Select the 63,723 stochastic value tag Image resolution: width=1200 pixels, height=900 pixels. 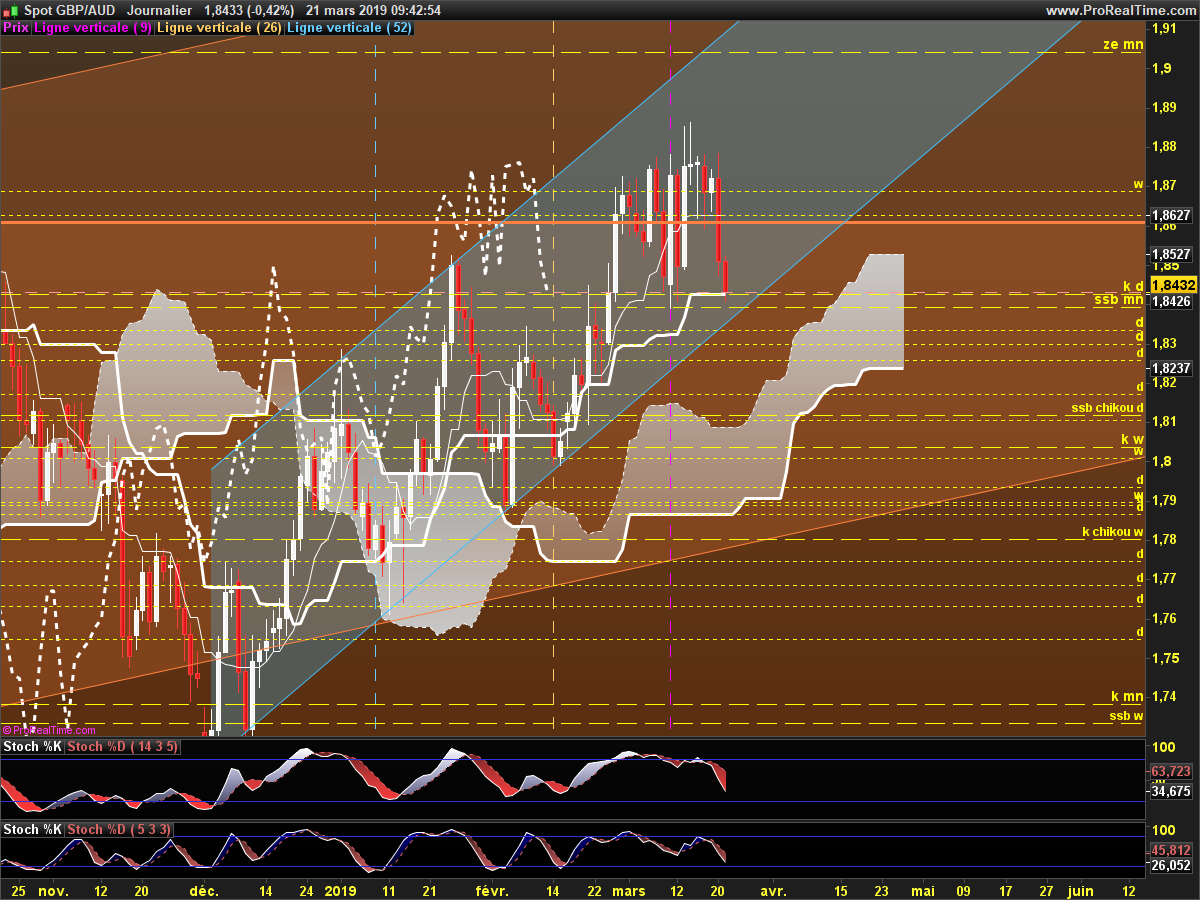[1171, 771]
